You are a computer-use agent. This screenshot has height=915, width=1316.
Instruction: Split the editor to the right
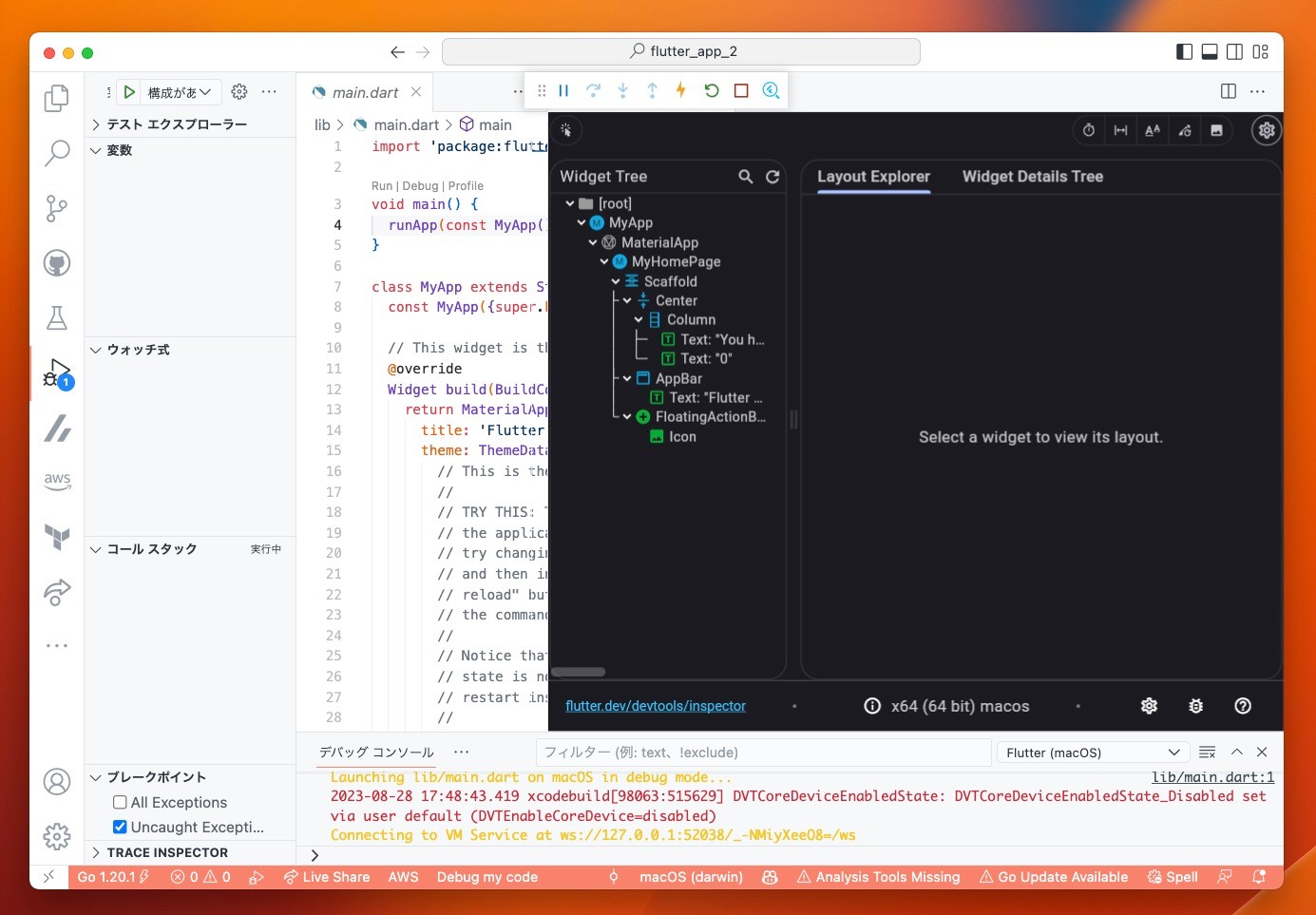tap(1229, 91)
